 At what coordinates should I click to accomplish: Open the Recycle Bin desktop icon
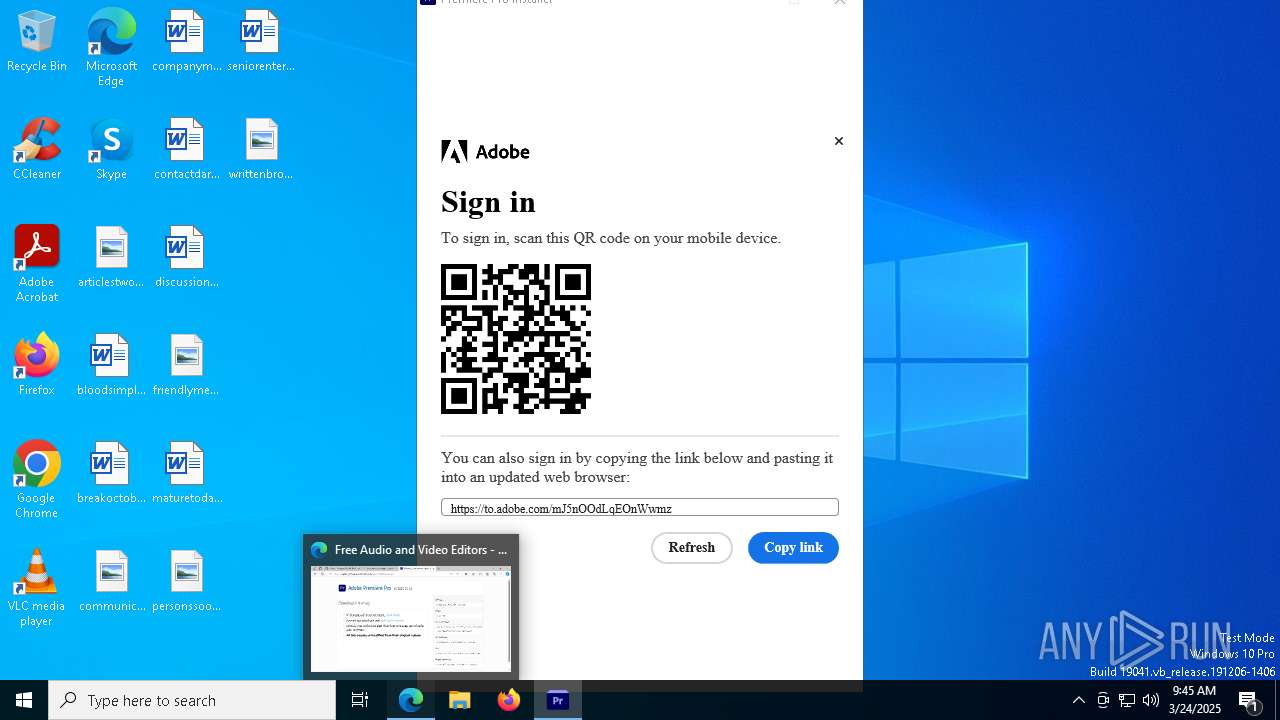(36, 41)
